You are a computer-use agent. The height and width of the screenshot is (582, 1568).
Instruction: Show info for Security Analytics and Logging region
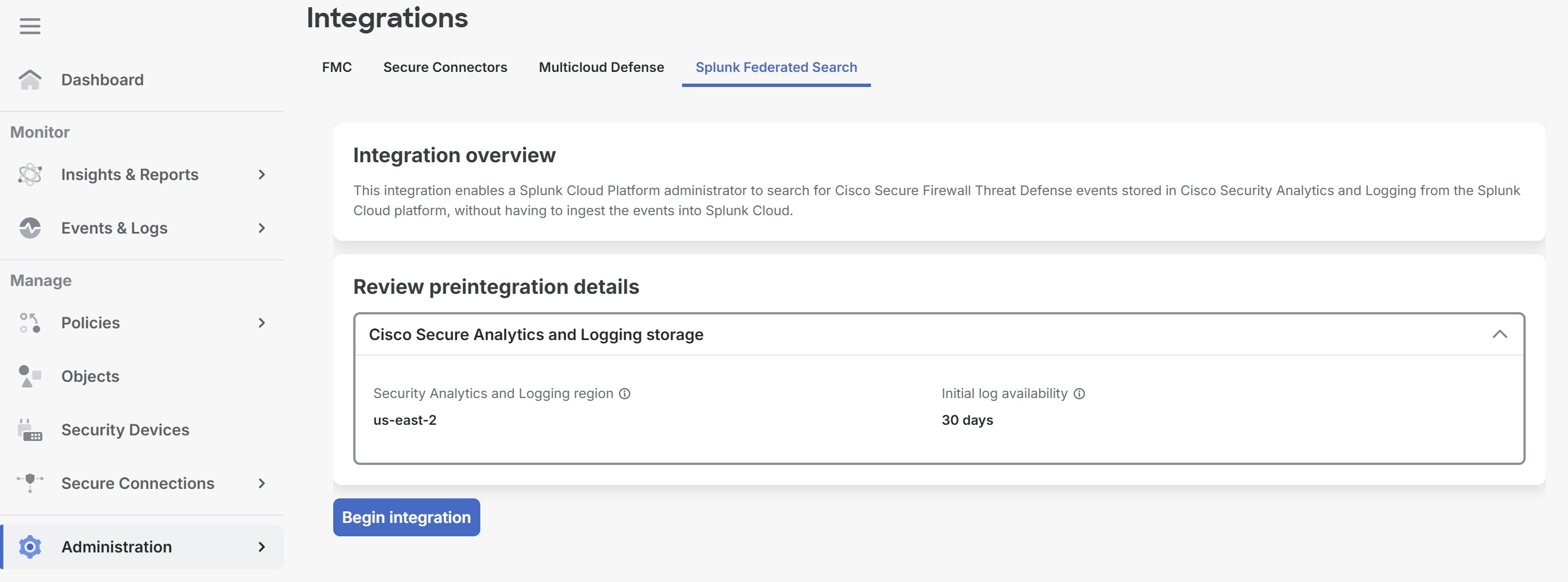tap(625, 394)
